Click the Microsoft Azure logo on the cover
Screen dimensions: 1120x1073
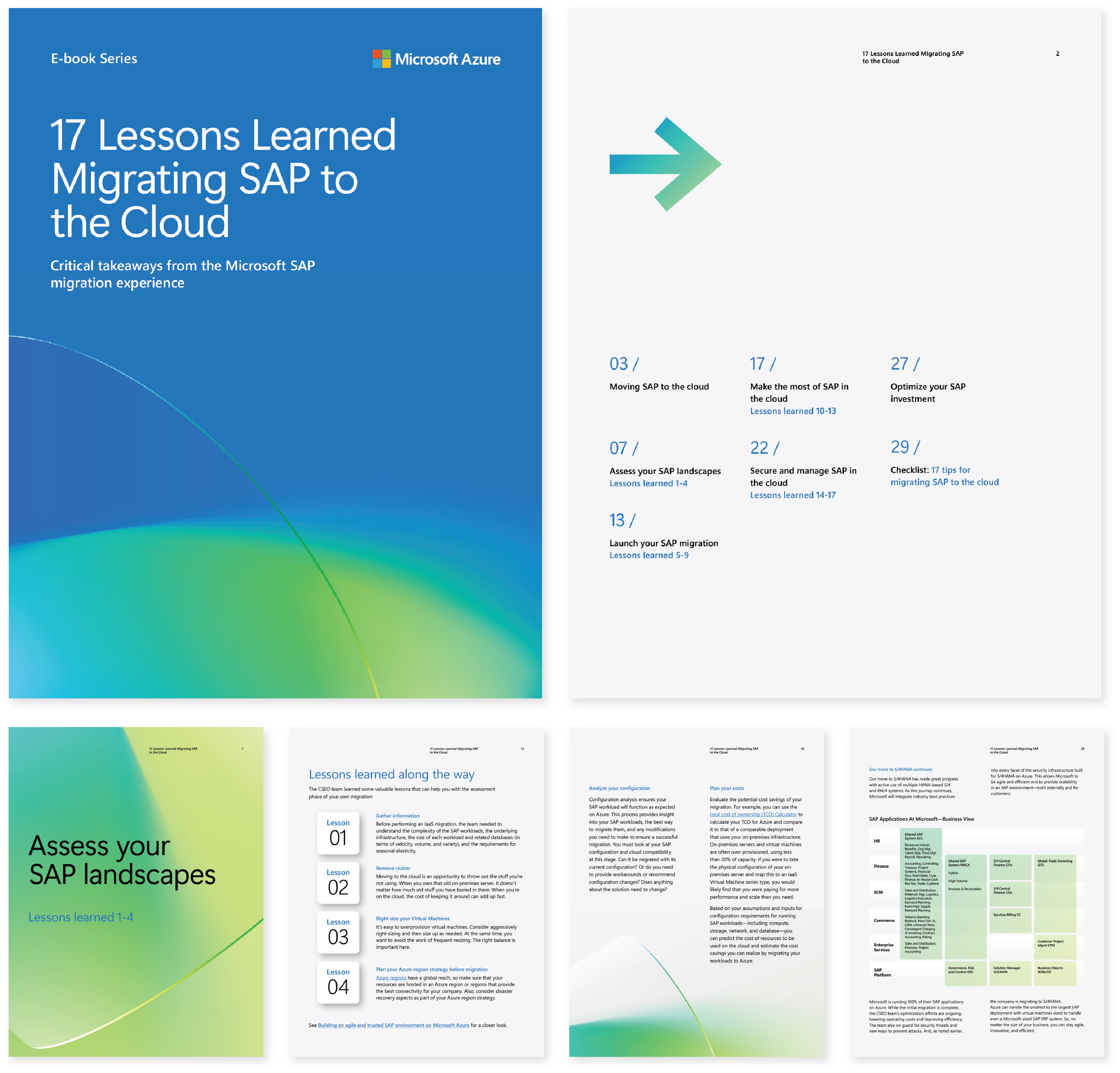[436, 59]
